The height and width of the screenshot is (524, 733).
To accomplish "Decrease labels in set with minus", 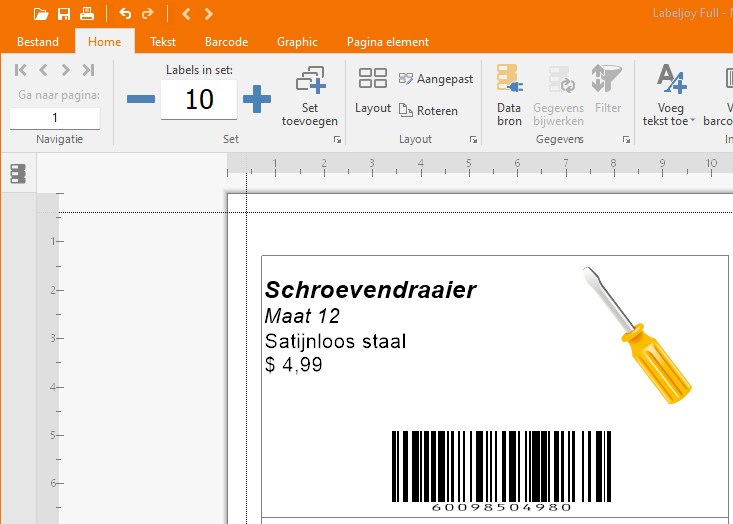I will [141, 99].
